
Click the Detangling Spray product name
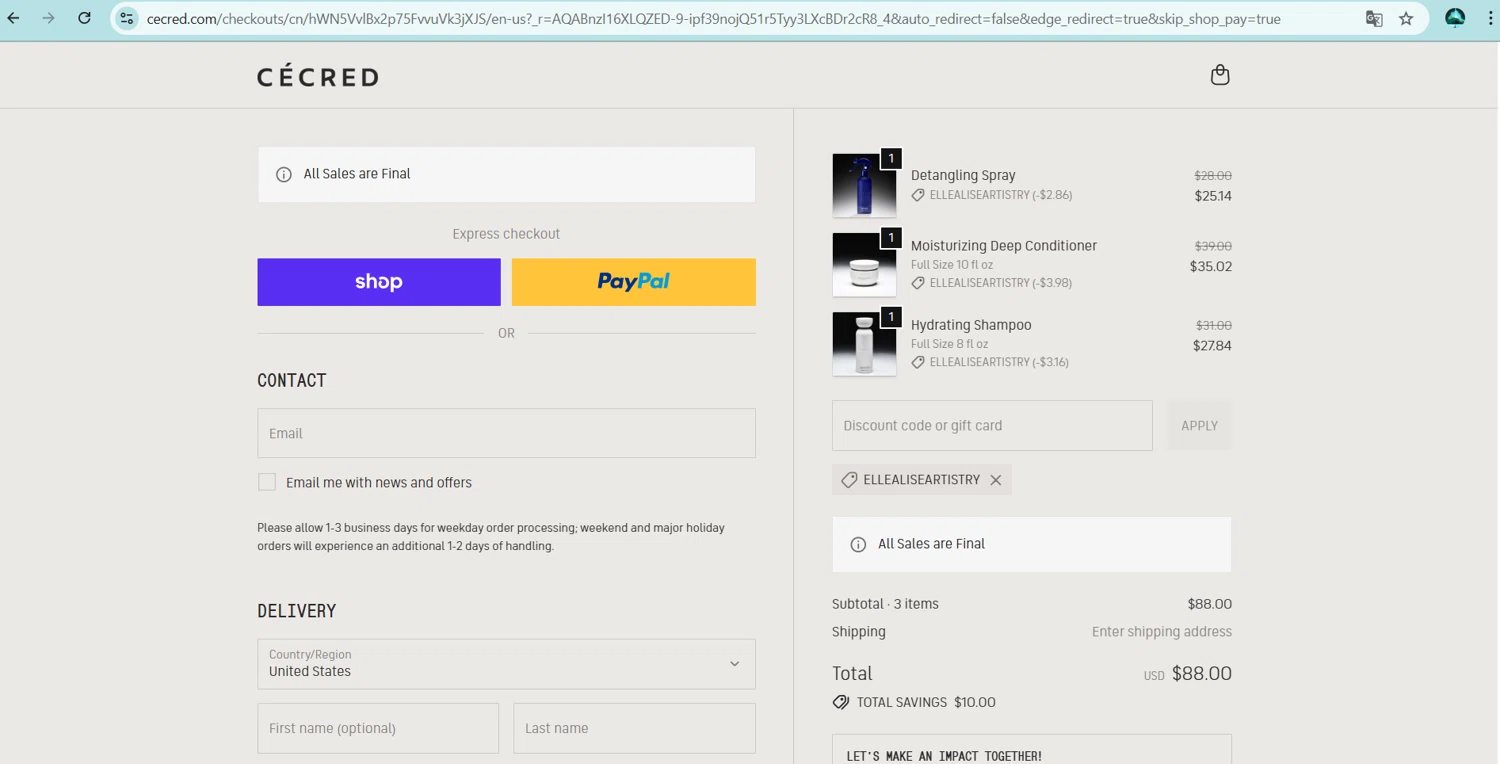click(963, 175)
